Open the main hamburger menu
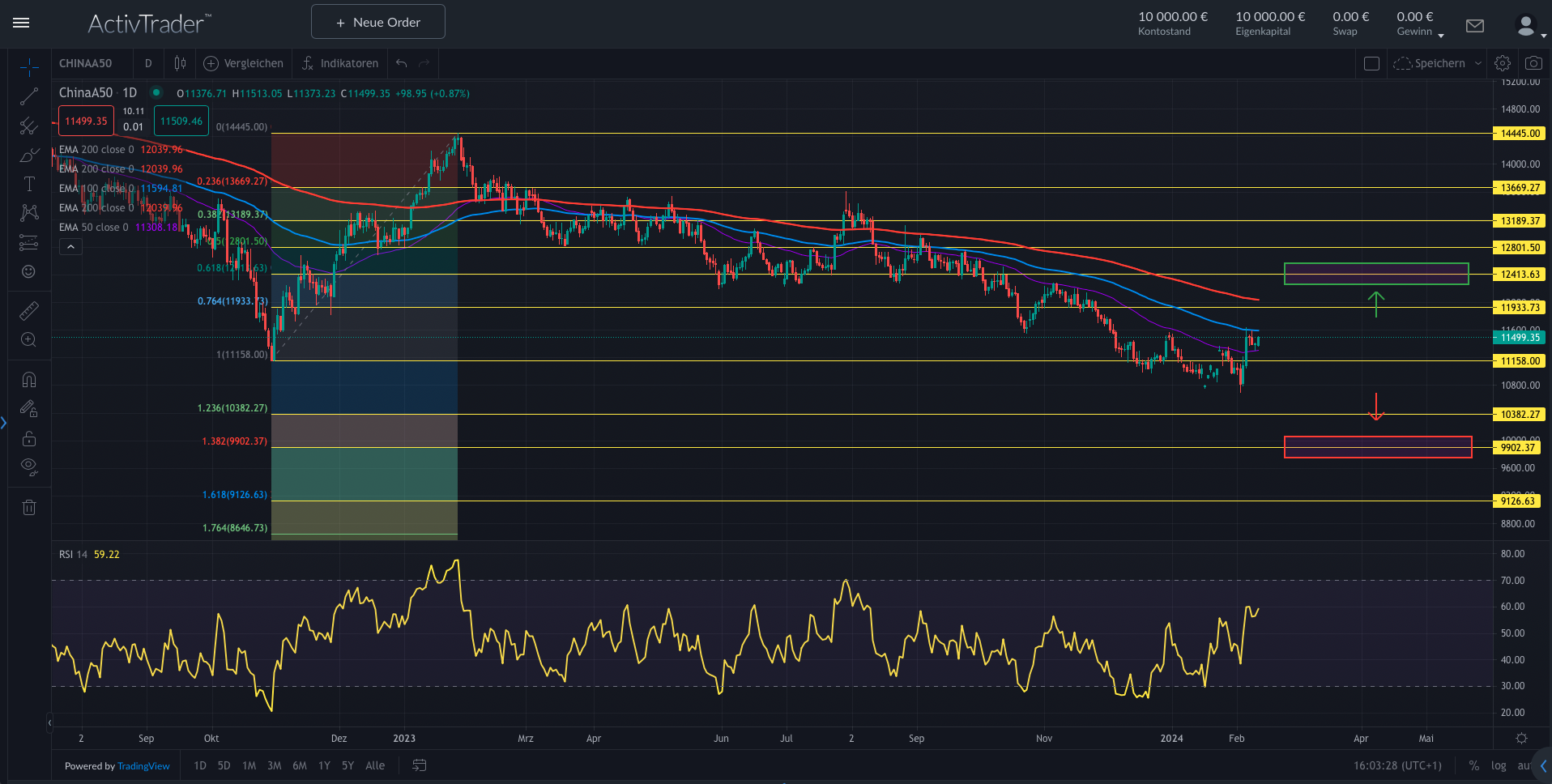Screen dimensions: 1552x784 (21, 23)
